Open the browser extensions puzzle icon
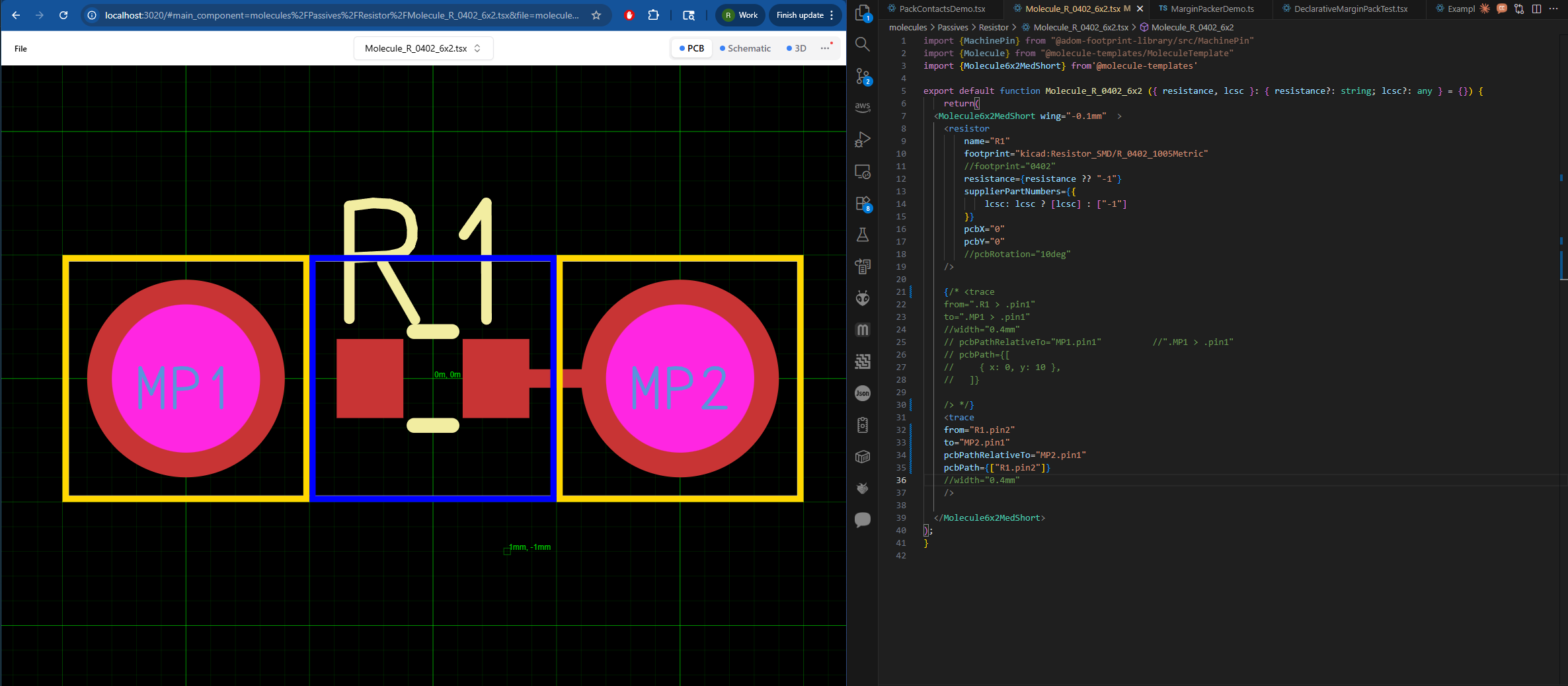 coord(653,15)
